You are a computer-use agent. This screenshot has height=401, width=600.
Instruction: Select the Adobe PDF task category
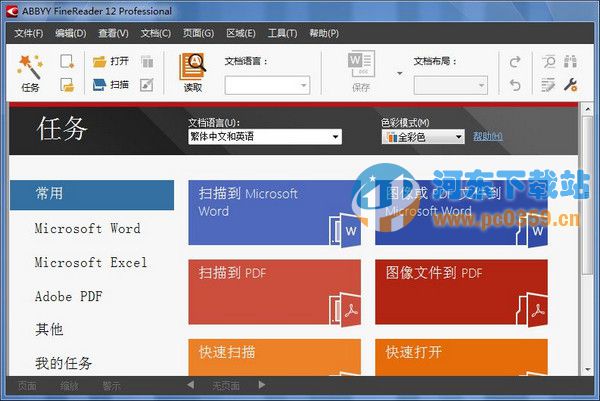pos(68,296)
